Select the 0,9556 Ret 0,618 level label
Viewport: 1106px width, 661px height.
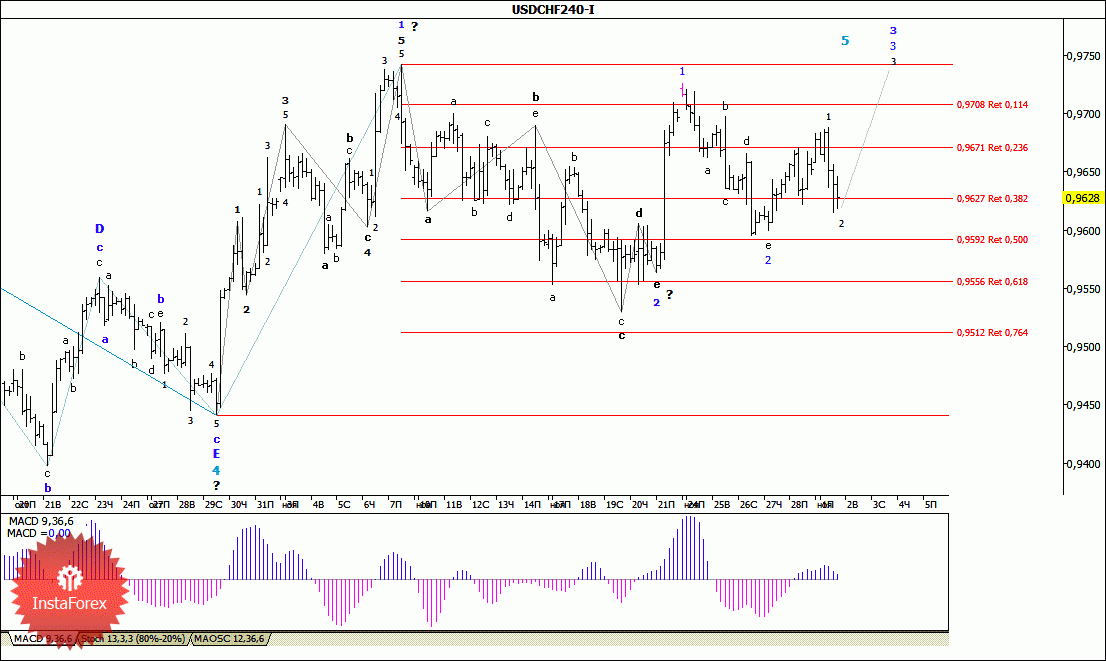(992, 281)
